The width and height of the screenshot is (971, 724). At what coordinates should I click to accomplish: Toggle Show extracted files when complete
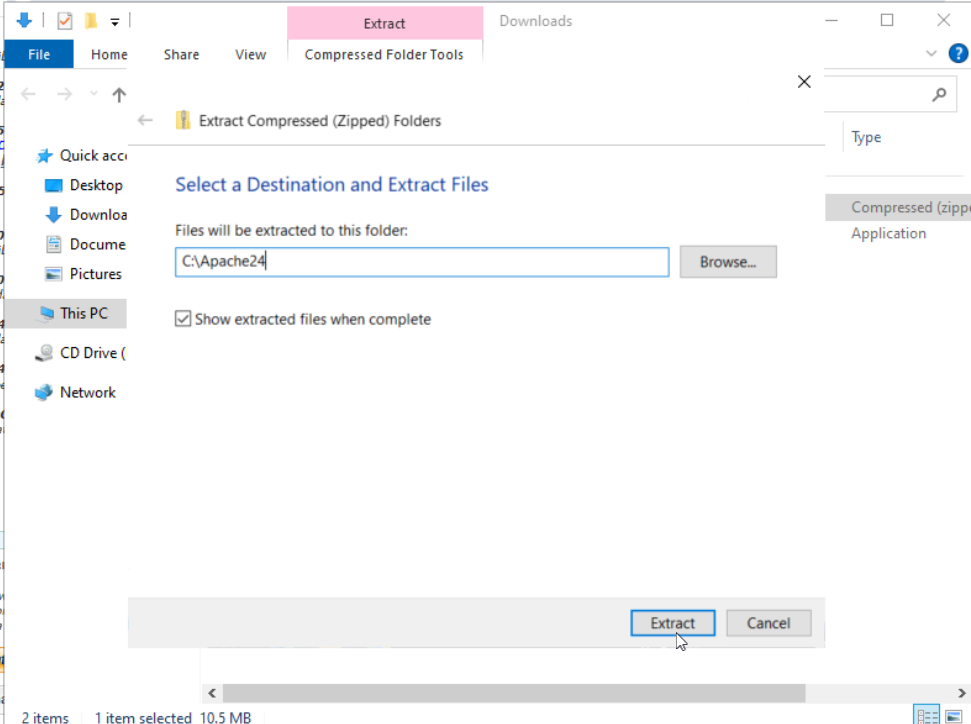point(183,319)
